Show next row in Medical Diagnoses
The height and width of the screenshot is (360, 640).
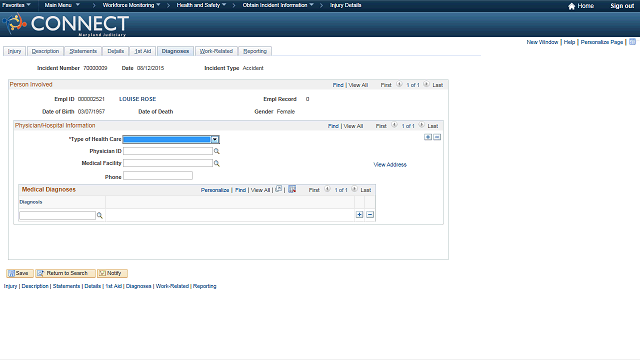(x=354, y=189)
